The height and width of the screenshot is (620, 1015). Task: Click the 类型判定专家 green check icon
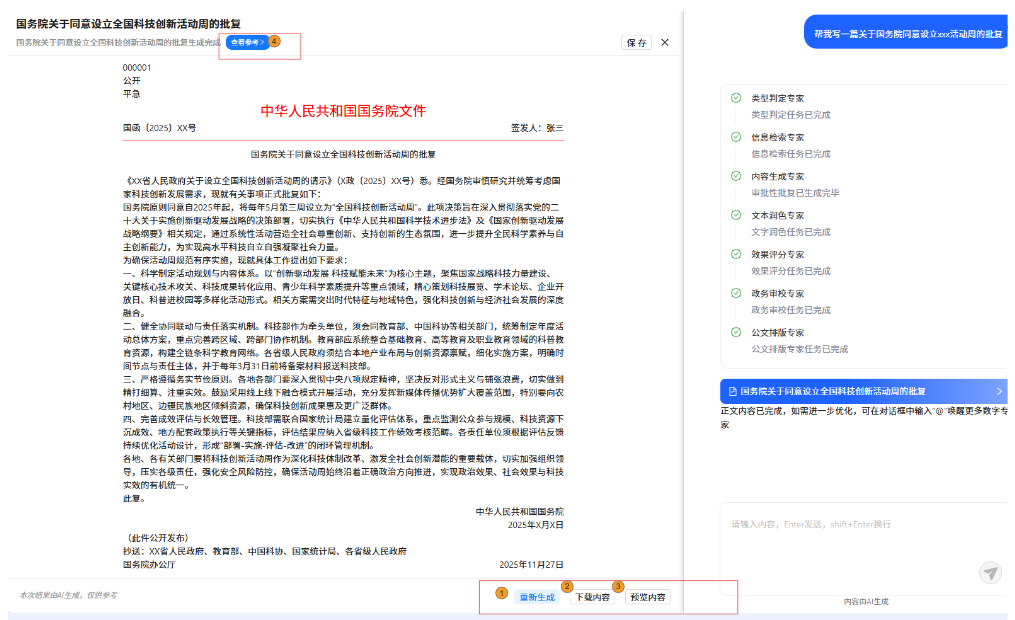[736, 98]
